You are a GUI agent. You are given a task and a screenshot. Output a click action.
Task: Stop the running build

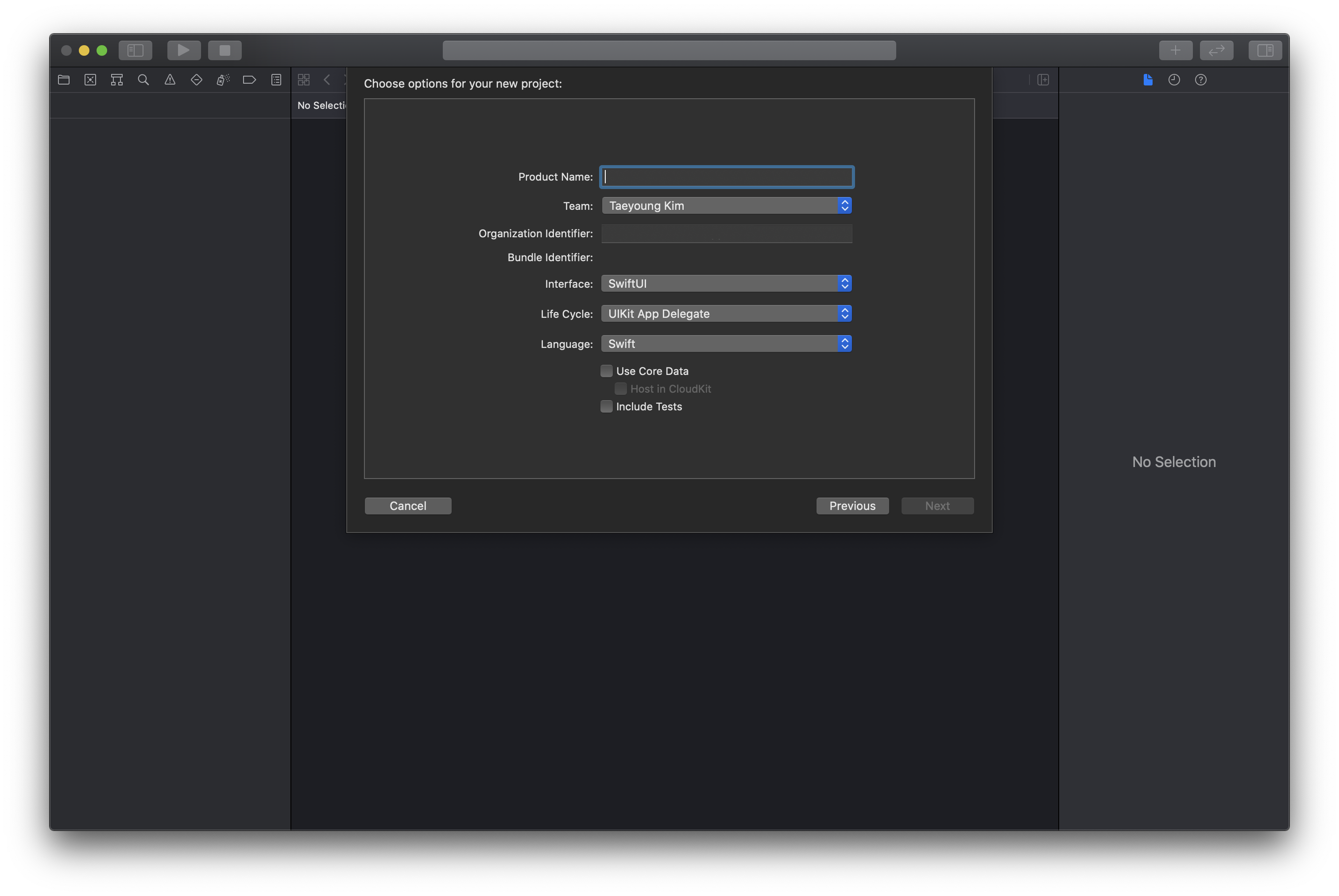tap(224, 50)
